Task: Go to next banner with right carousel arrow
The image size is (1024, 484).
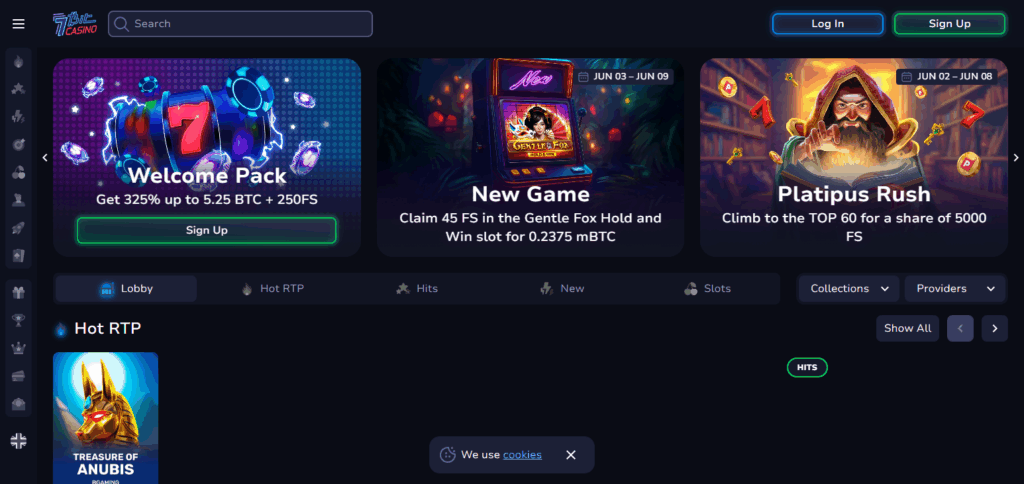Action: tap(1016, 157)
